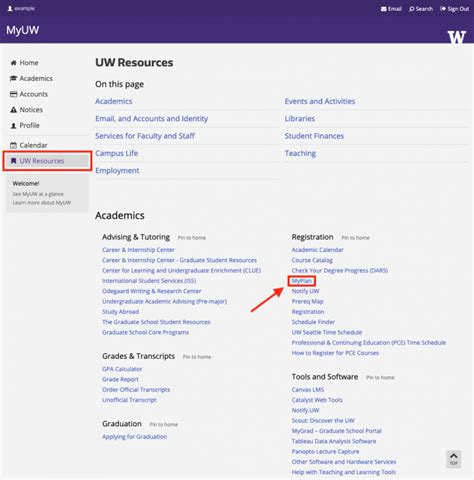View Notices from the sidebar

27,110
